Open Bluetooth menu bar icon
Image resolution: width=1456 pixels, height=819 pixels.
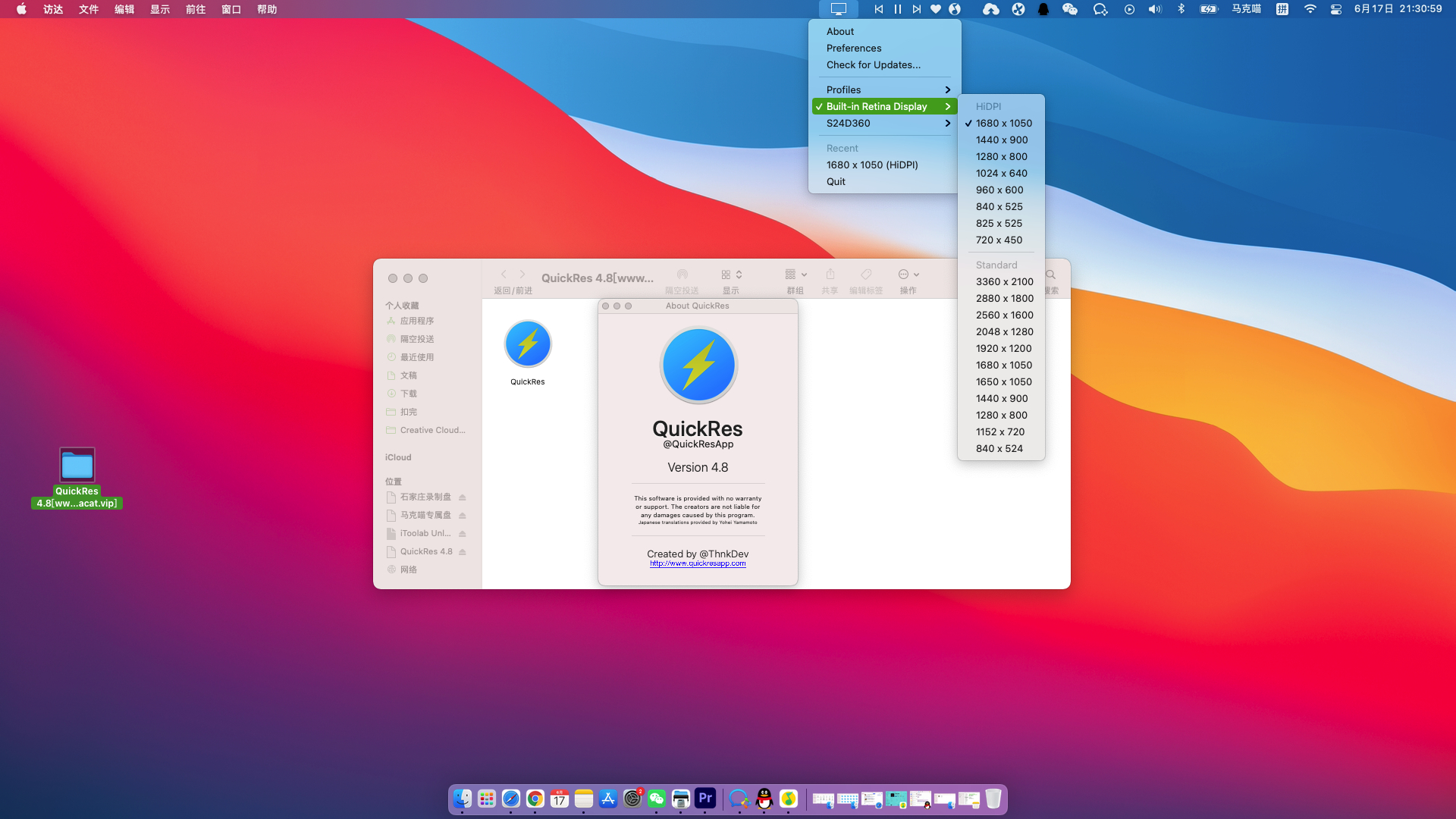point(1181,9)
